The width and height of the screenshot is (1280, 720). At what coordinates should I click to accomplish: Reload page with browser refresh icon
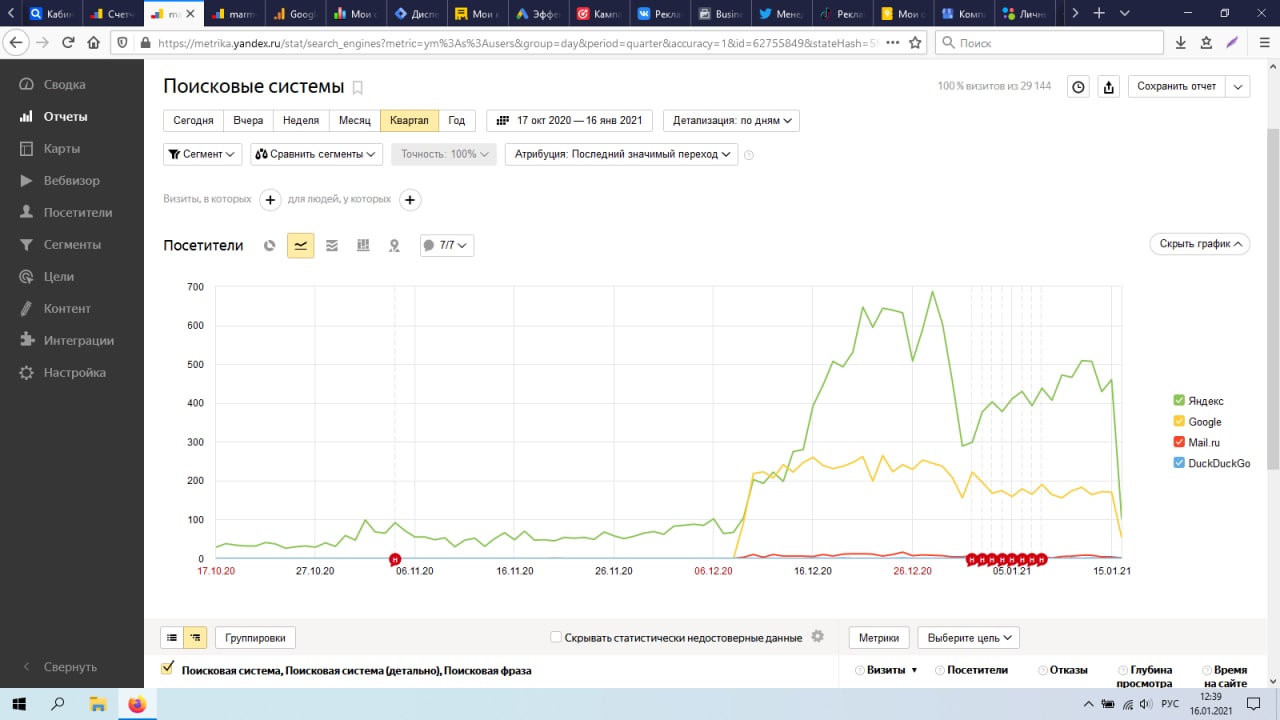click(68, 43)
